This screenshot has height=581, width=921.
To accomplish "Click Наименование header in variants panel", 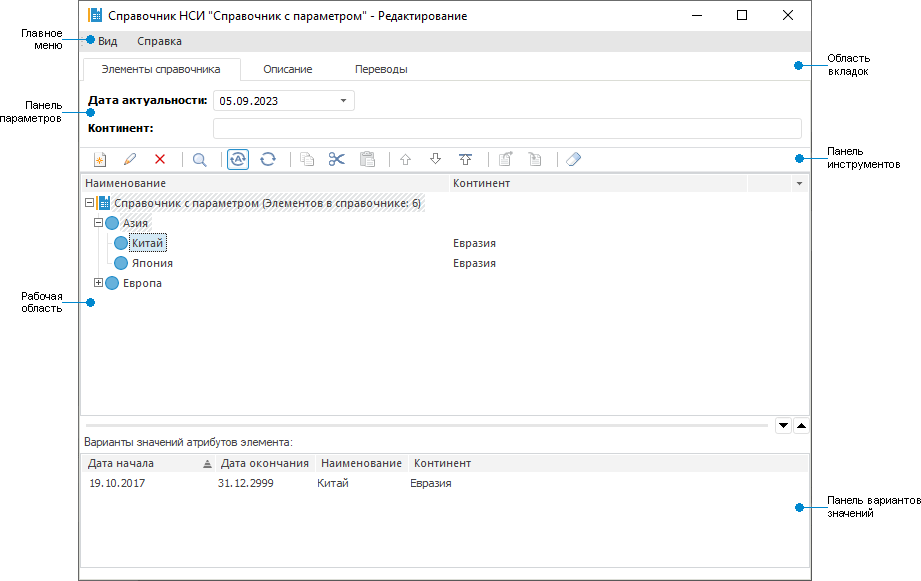I will [x=361, y=464].
